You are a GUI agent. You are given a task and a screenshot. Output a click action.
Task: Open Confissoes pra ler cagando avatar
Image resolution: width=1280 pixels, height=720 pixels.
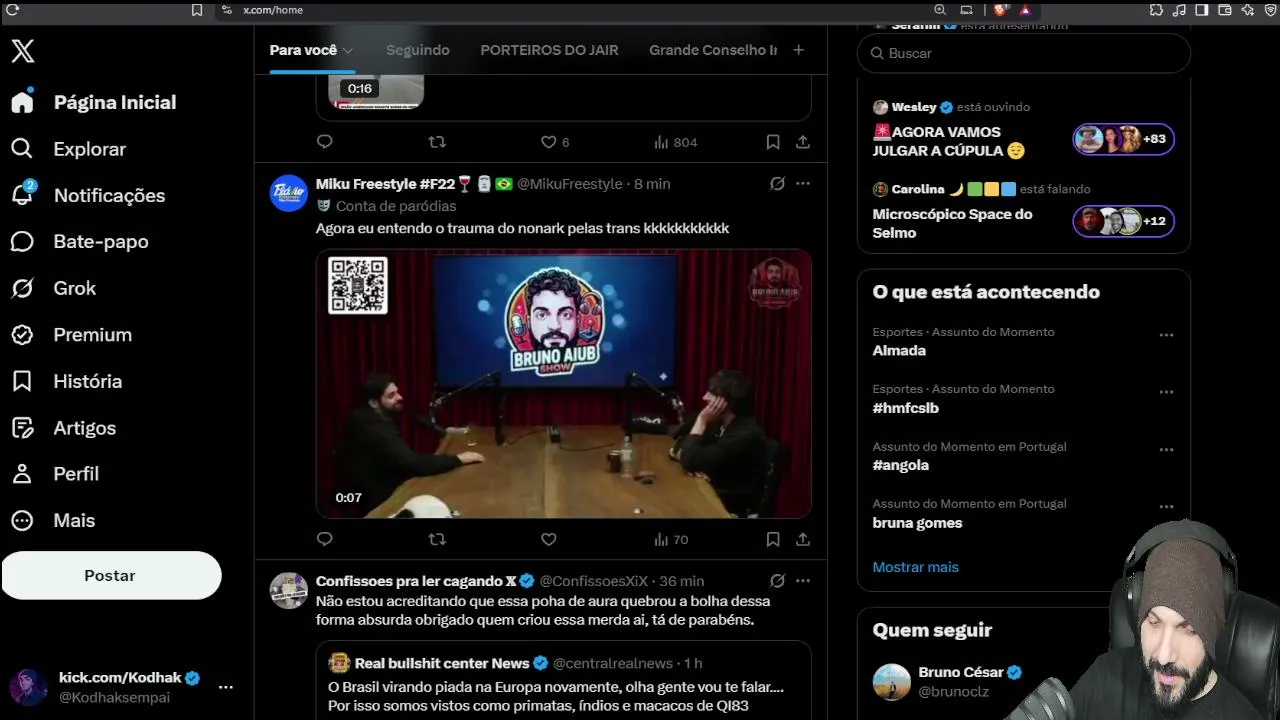tap(289, 590)
